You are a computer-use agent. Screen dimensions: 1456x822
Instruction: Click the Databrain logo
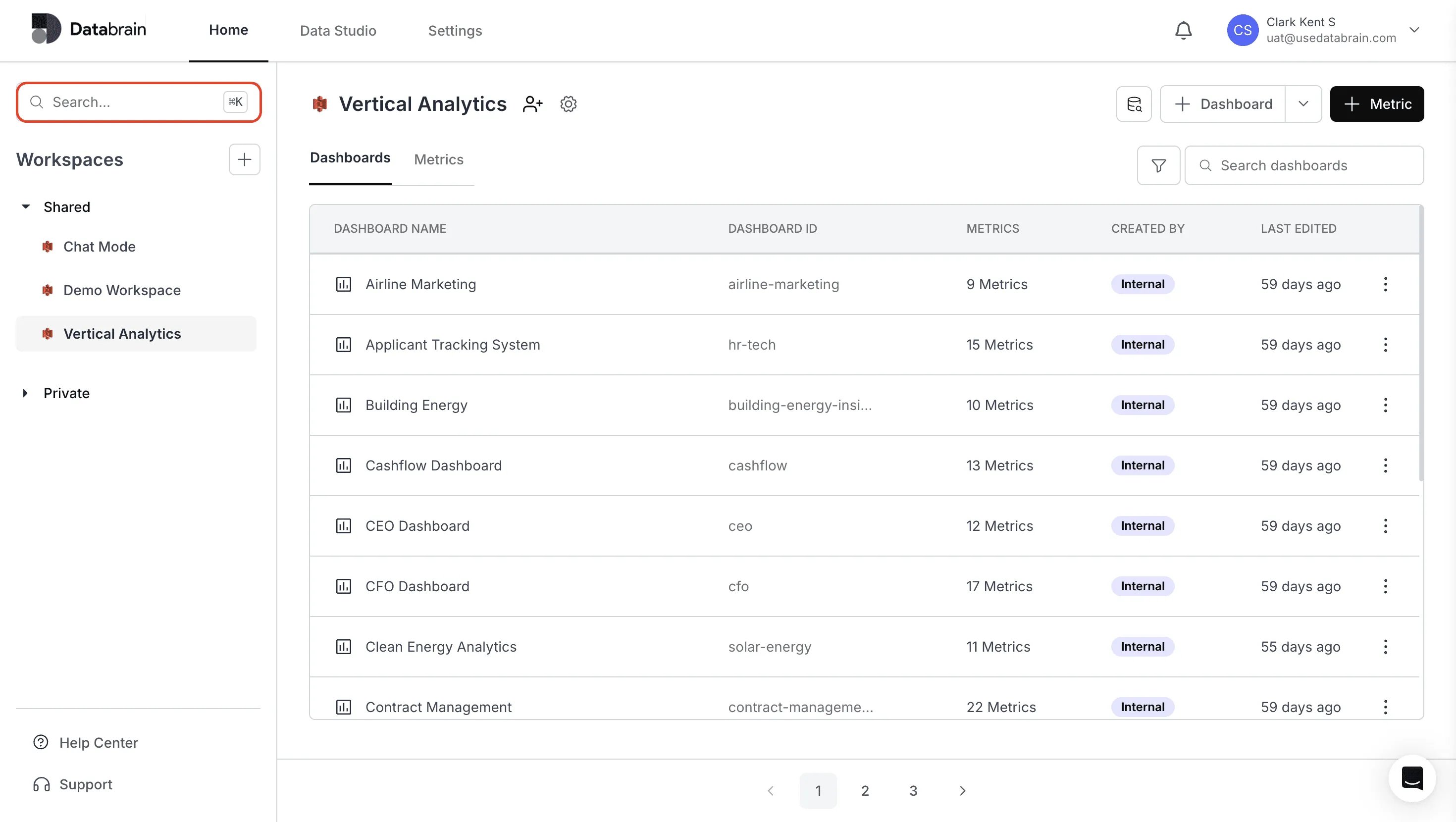pyautogui.click(x=89, y=29)
